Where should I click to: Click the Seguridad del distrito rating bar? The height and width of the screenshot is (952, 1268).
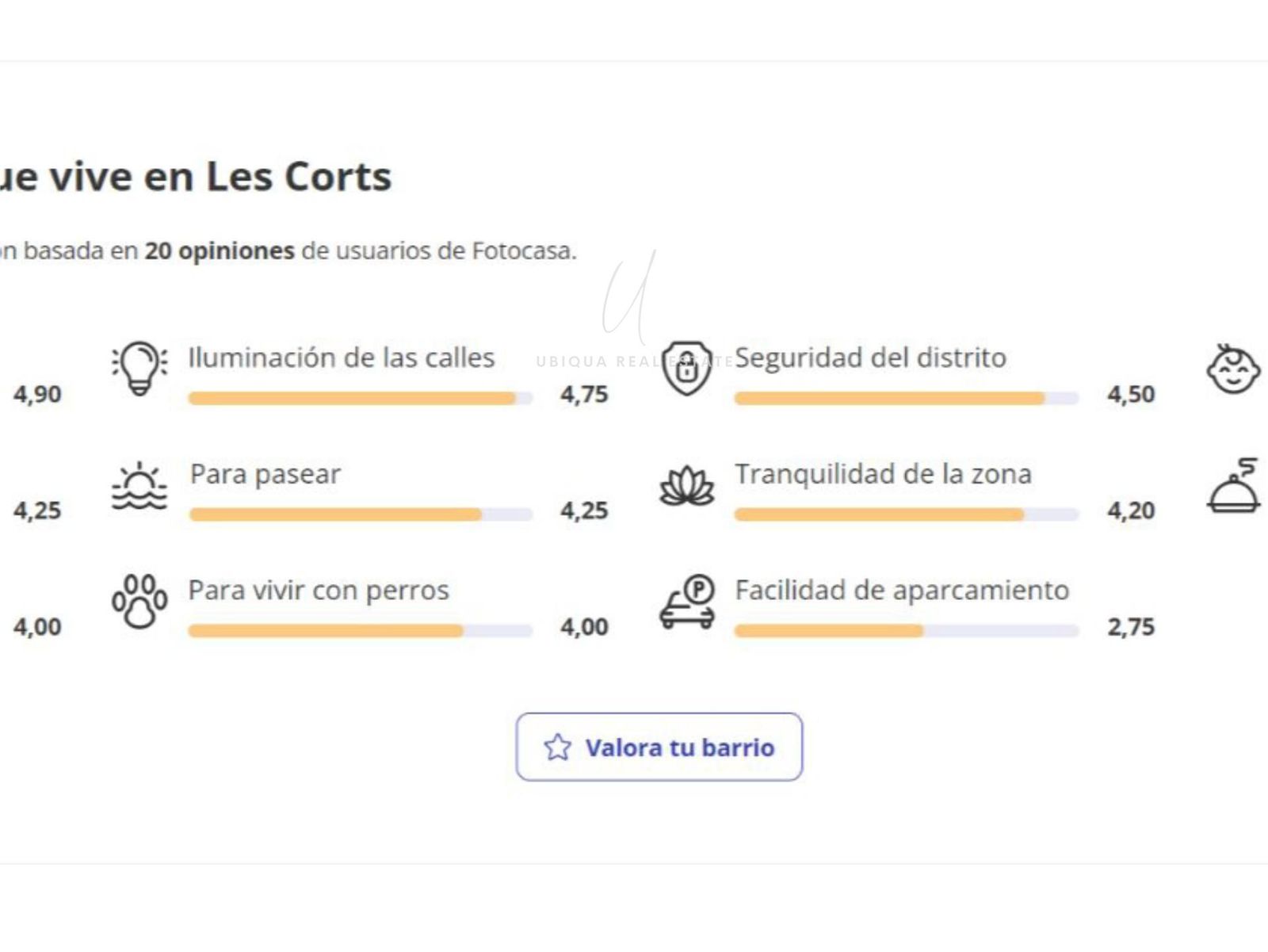coord(907,399)
